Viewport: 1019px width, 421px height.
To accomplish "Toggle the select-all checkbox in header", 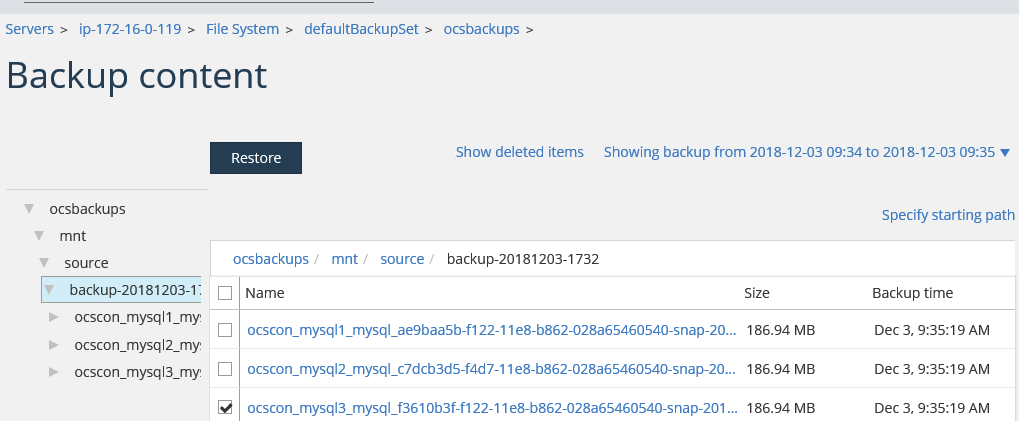I will click(225, 293).
